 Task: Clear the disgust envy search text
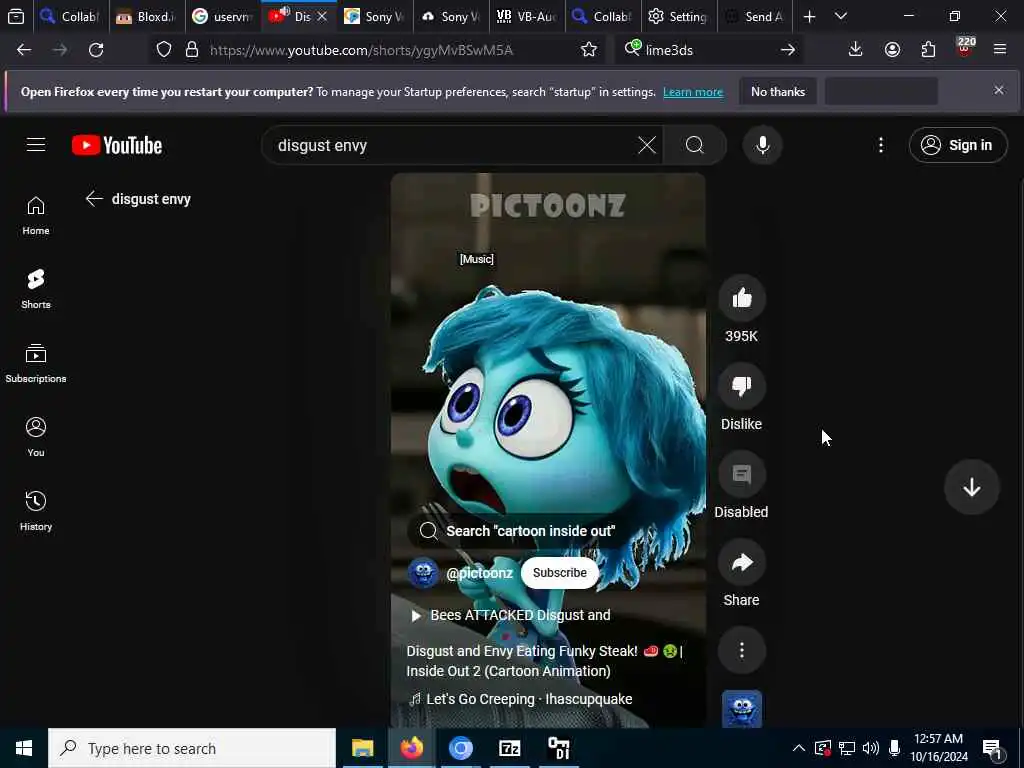click(647, 145)
